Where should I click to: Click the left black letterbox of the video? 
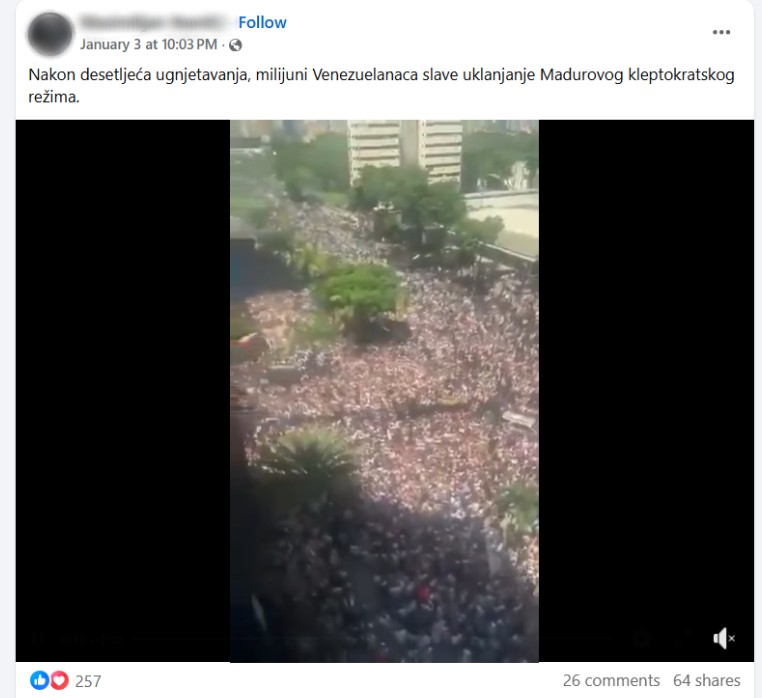[x=123, y=391]
